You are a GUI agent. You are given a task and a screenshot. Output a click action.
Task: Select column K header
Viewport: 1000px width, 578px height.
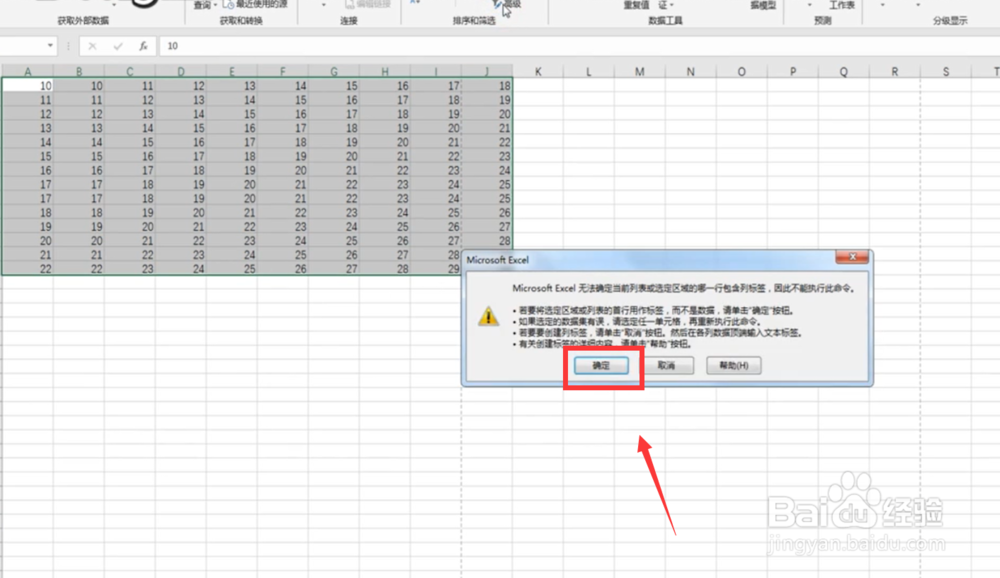538,71
